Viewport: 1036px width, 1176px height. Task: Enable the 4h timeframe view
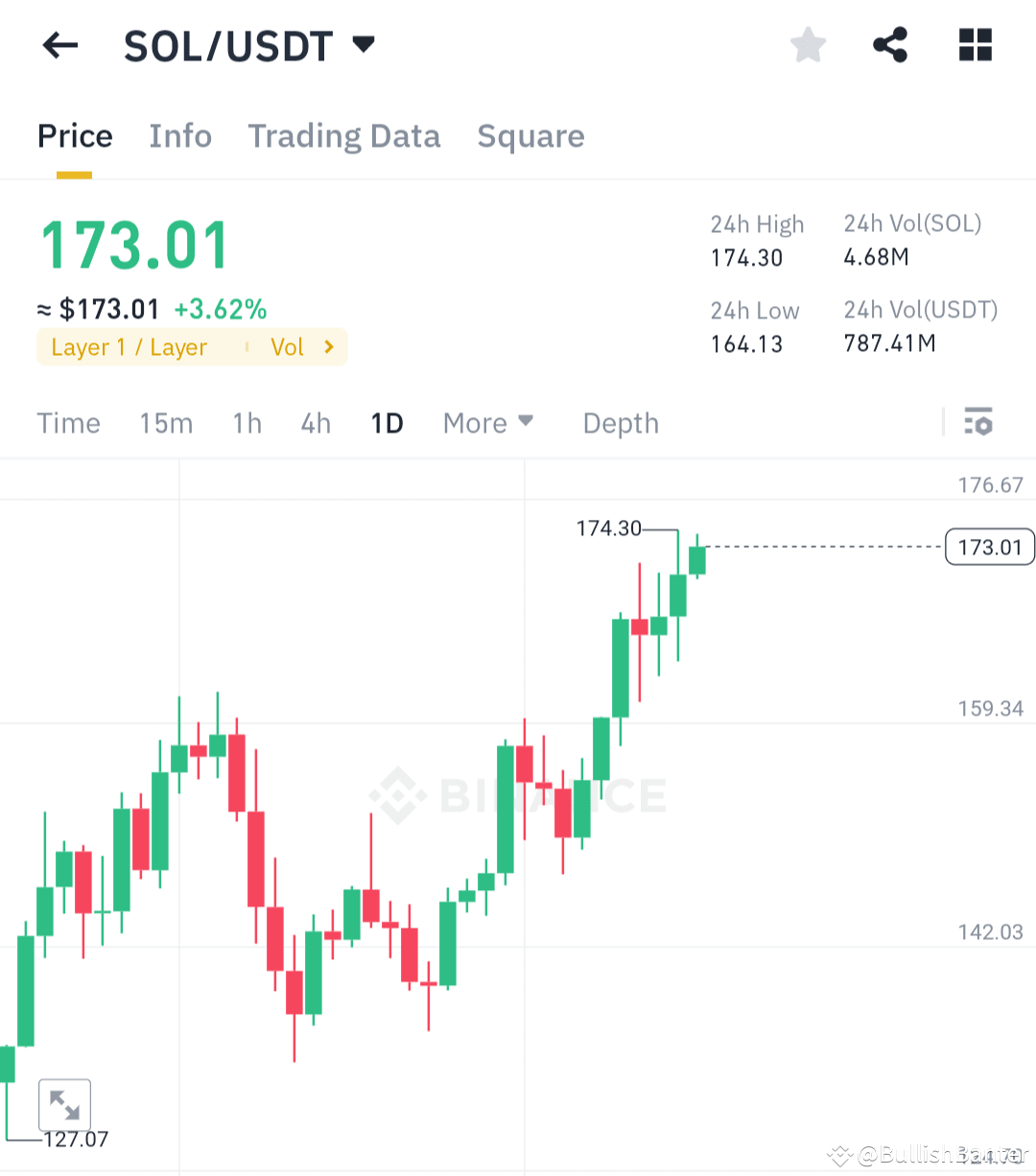coord(316,422)
